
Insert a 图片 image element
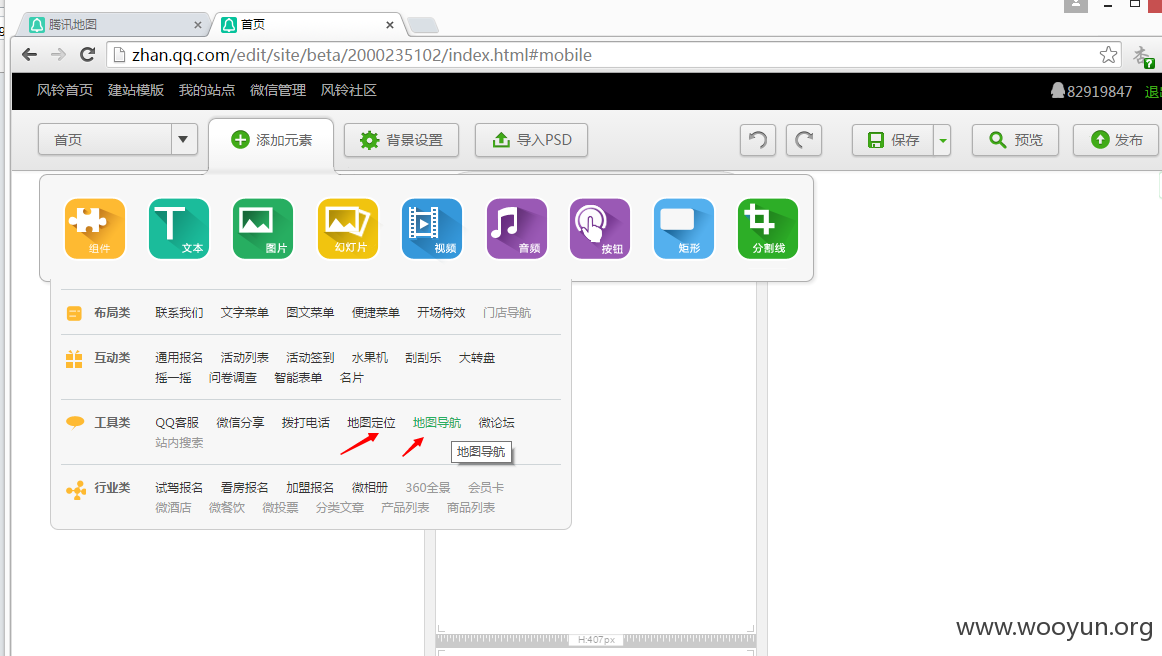click(x=263, y=229)
